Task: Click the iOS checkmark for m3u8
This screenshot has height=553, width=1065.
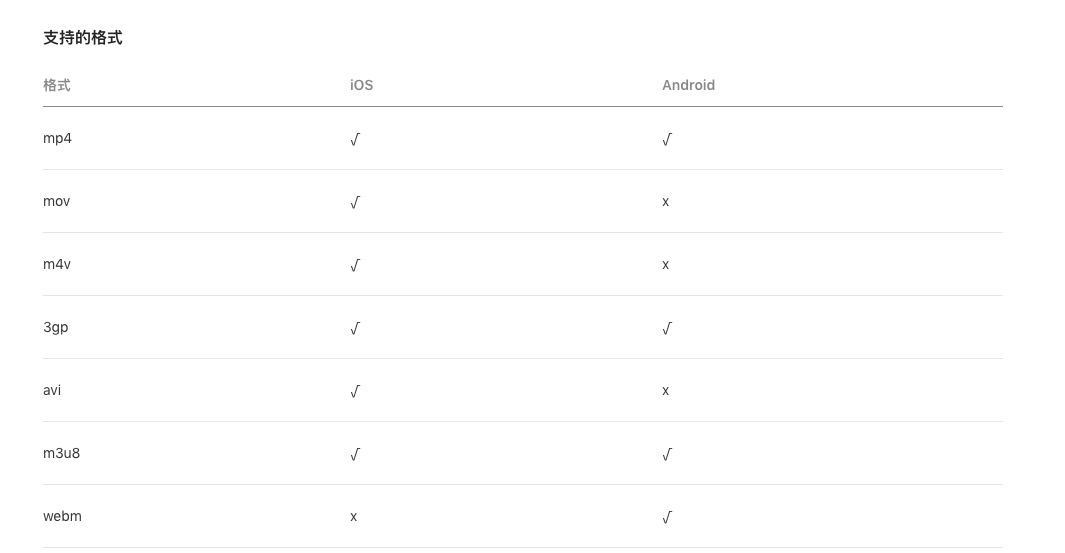Action: 355,454
